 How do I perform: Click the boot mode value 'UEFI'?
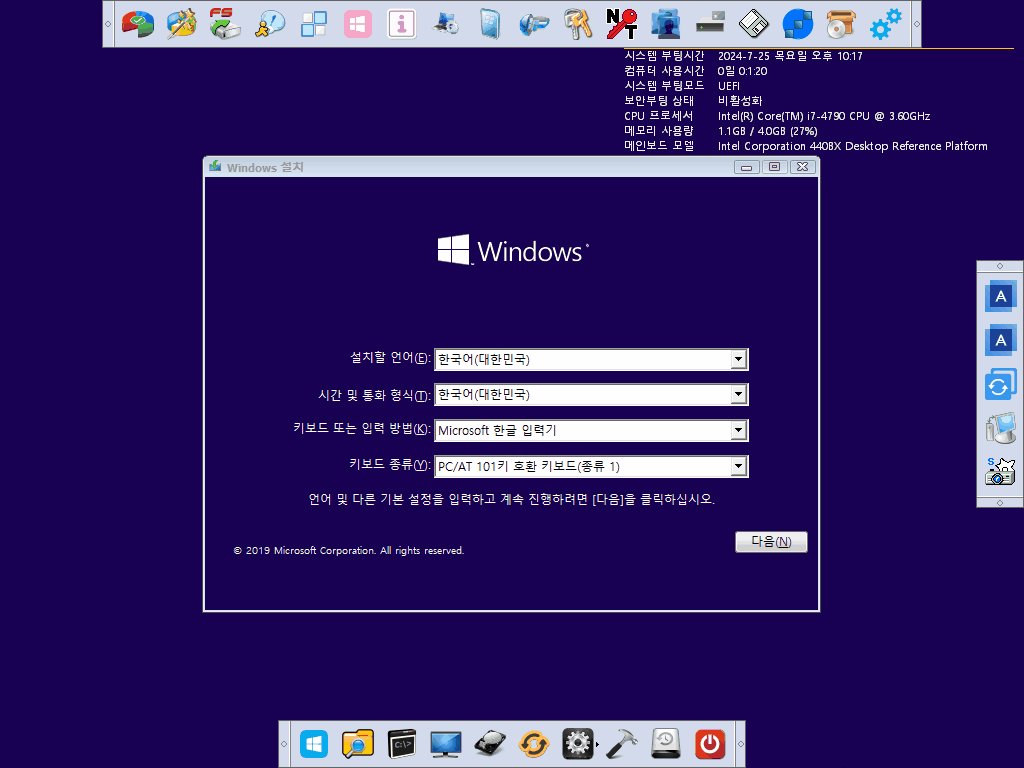(729, 86)
